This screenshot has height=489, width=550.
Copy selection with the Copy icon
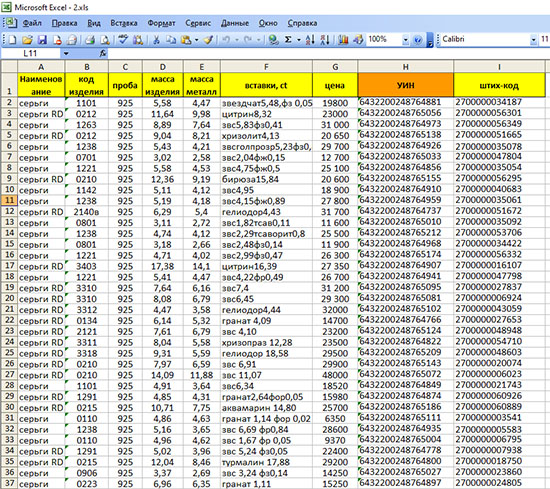pyautogui.click(x=171, y=40)
